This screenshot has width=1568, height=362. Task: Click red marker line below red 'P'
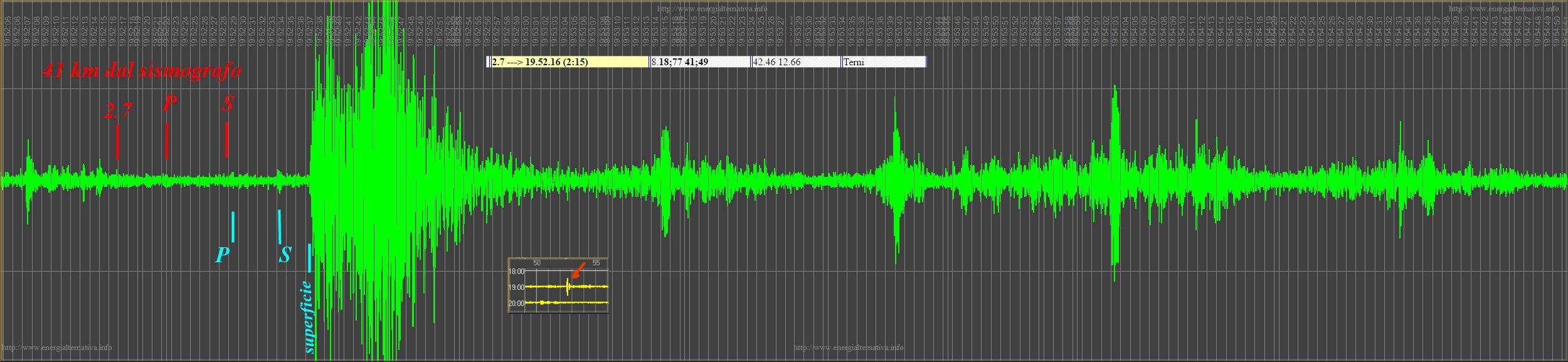pos(166,141)
